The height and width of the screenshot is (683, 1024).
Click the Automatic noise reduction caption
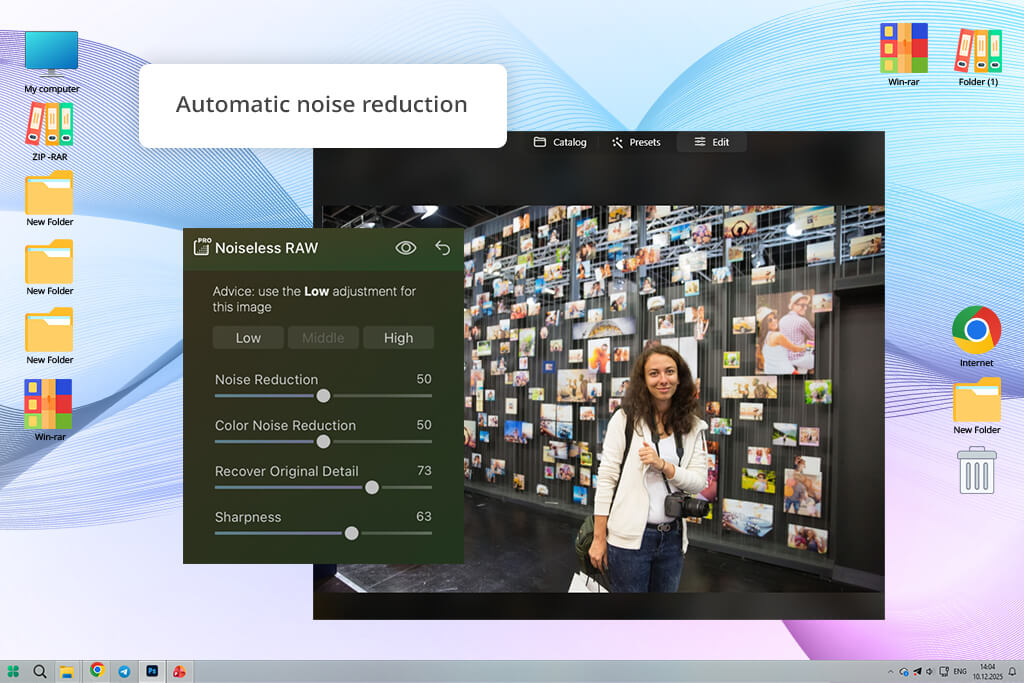click(x=321, y=104)
